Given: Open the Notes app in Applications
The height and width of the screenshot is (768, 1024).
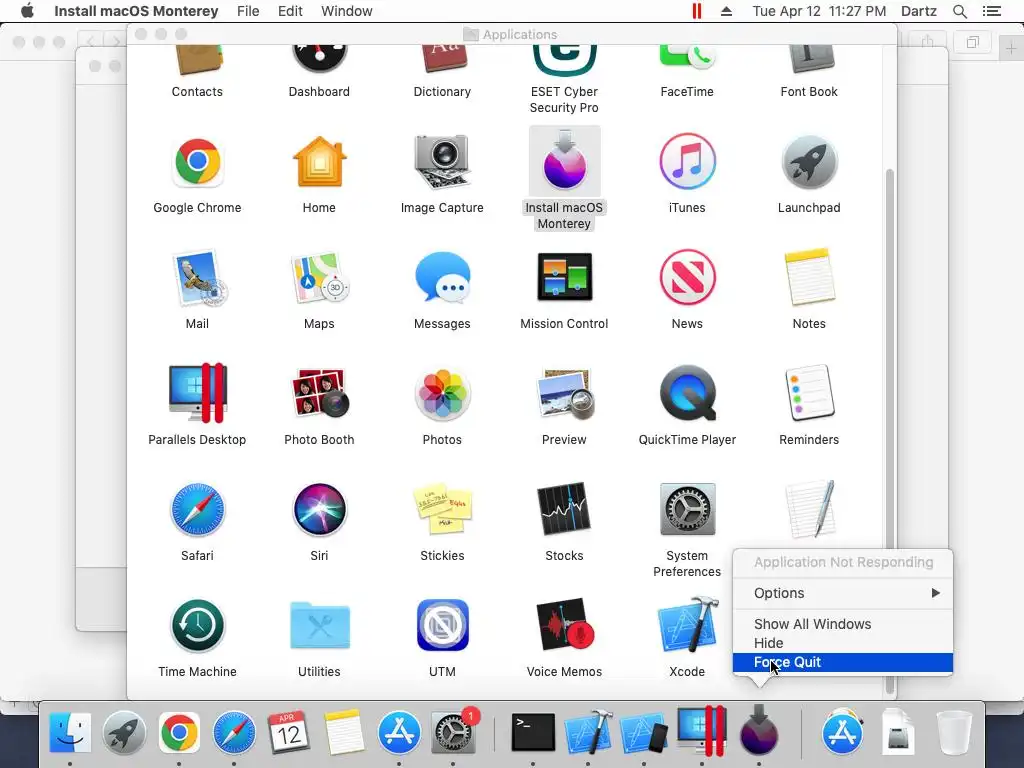Looking at the screenshot, I should point(809,278).
